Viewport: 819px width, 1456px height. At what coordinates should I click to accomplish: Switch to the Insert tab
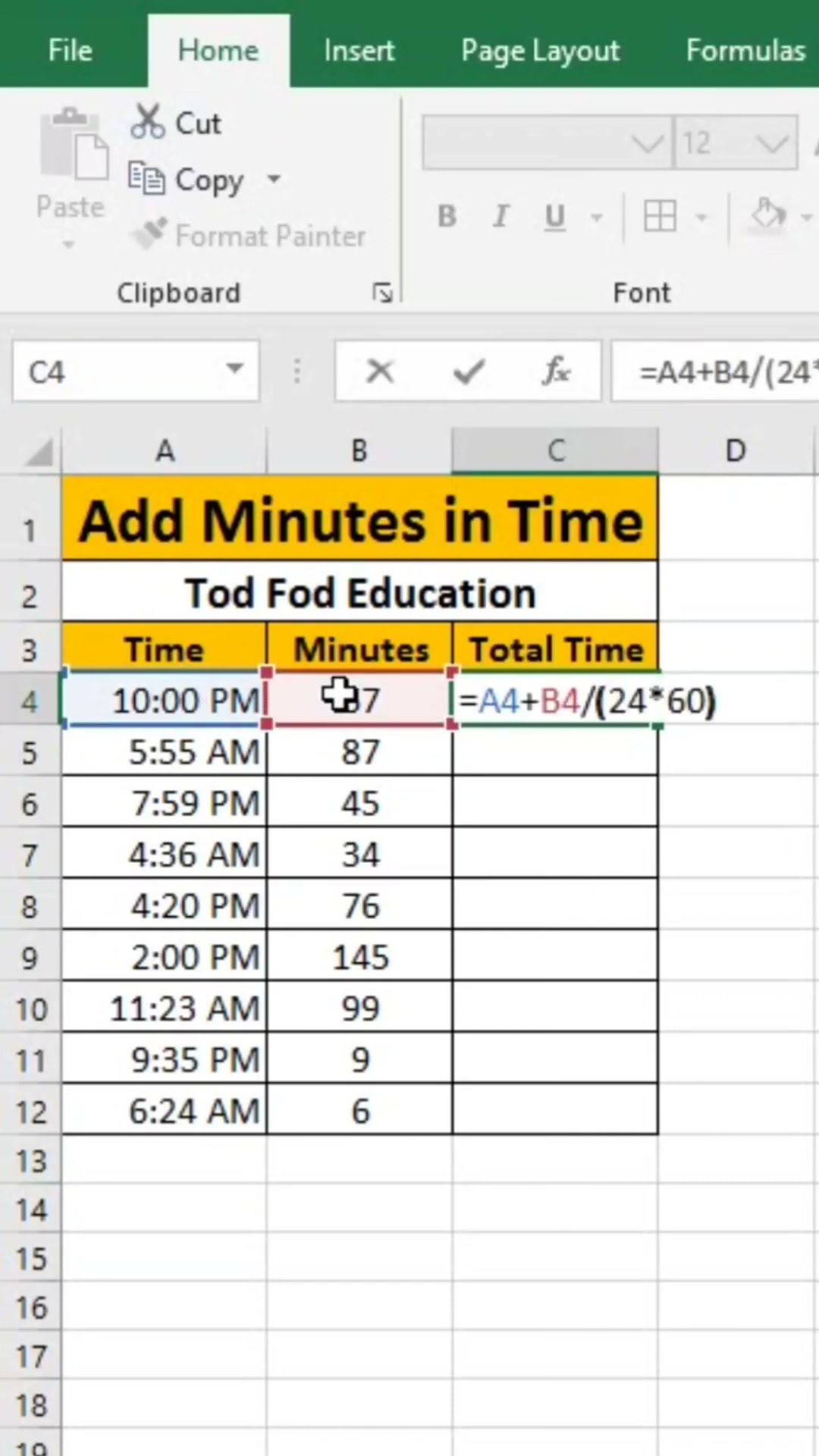(359, 51)
